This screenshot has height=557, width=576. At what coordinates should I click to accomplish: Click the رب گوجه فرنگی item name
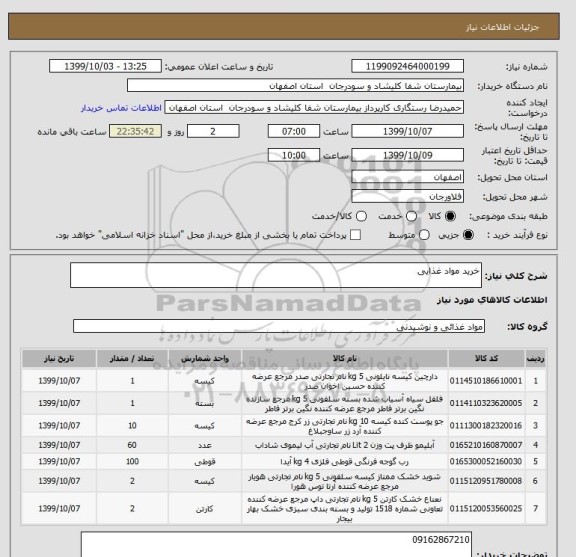coord(345,461)
